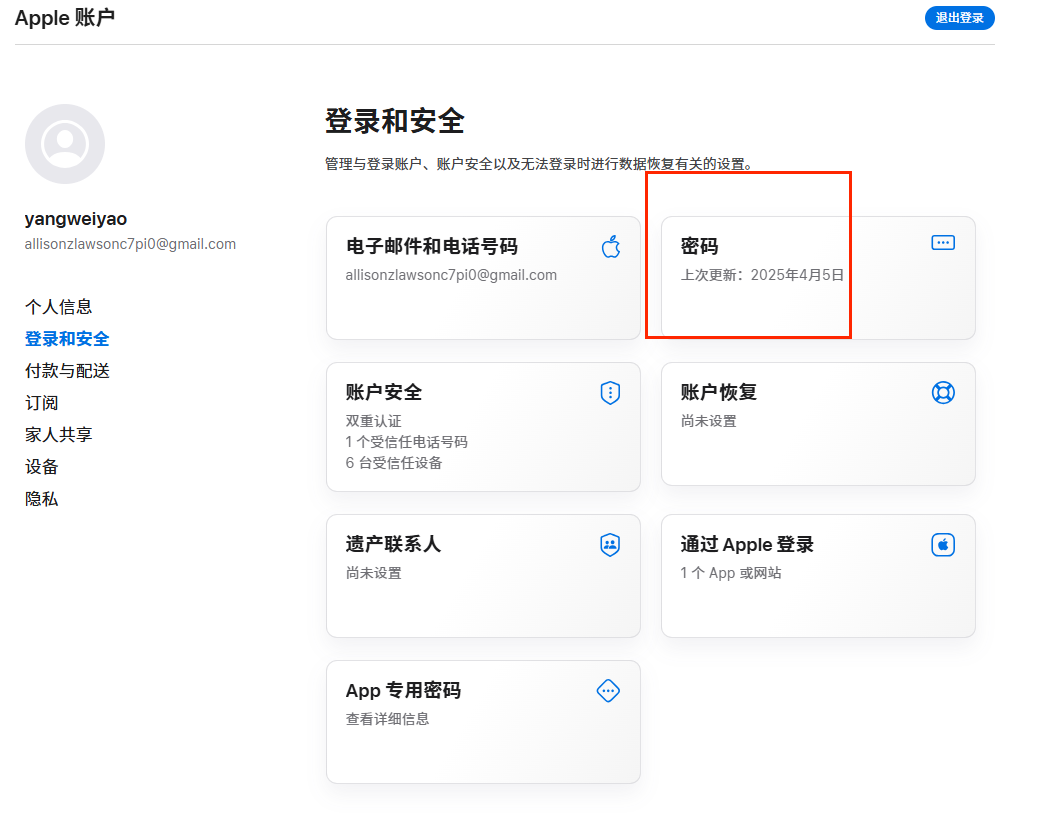
Task: Click the Apple logo icon on email card
Action: pos(610,247)
